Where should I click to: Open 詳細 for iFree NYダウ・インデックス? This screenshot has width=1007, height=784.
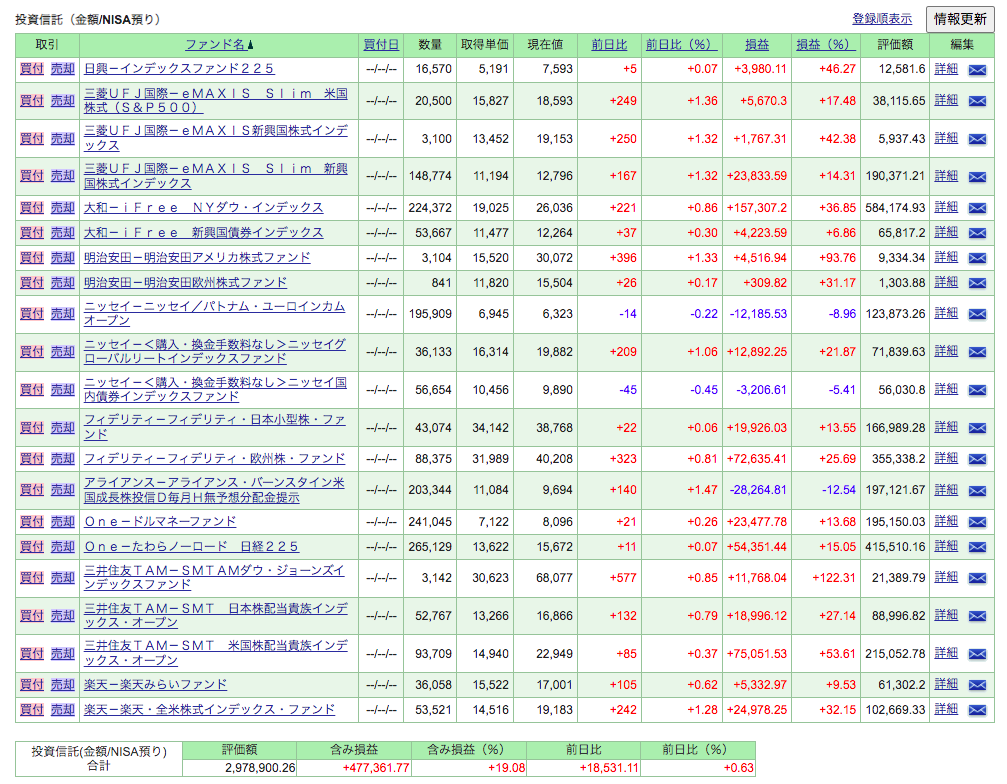pos(946,207)
